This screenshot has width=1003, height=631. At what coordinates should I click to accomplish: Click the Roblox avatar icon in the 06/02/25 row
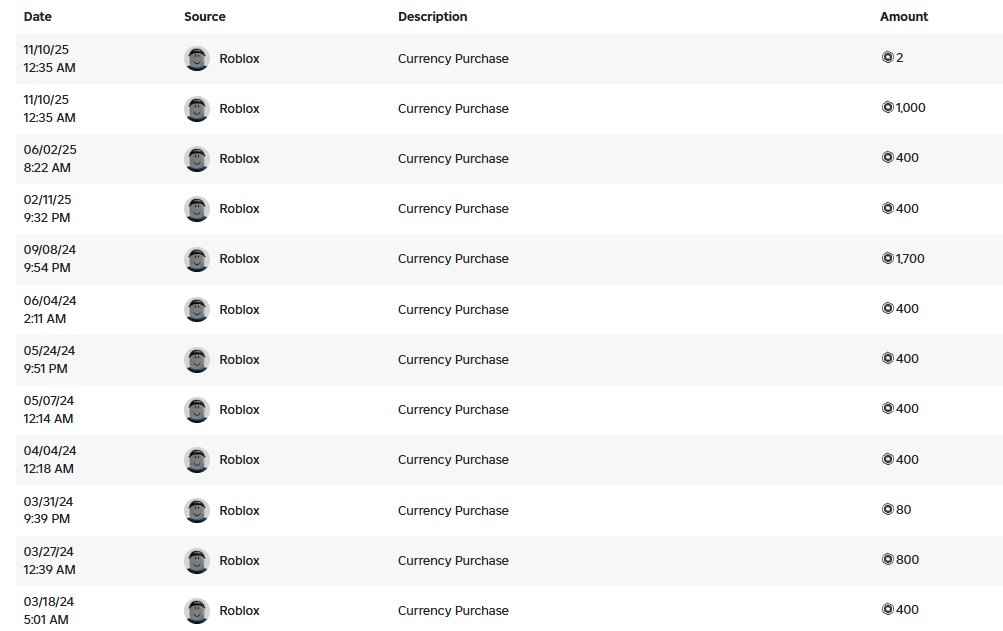(197, 159)
